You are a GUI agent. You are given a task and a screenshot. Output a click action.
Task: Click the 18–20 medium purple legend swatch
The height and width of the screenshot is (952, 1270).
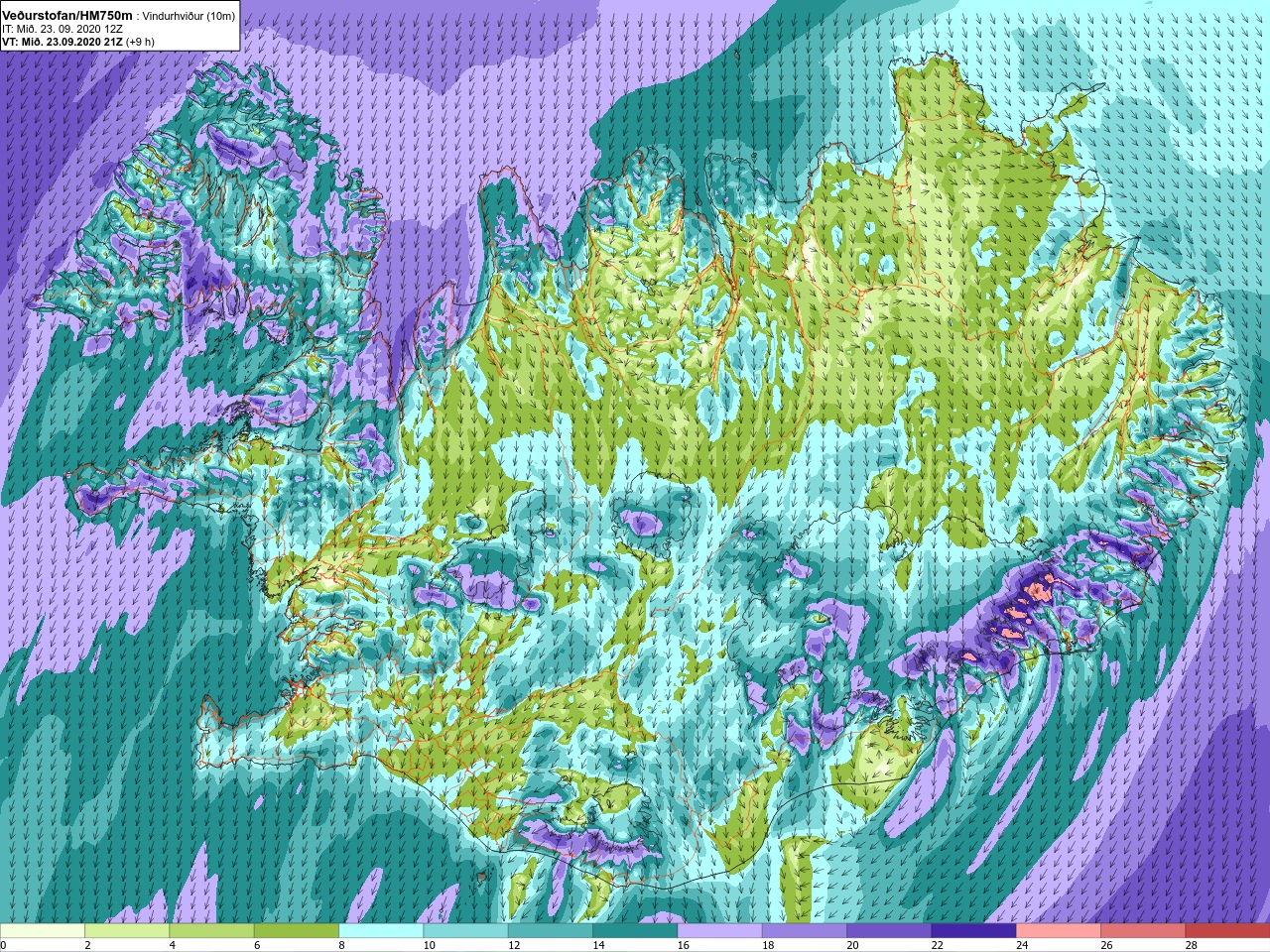pos(804,931)
